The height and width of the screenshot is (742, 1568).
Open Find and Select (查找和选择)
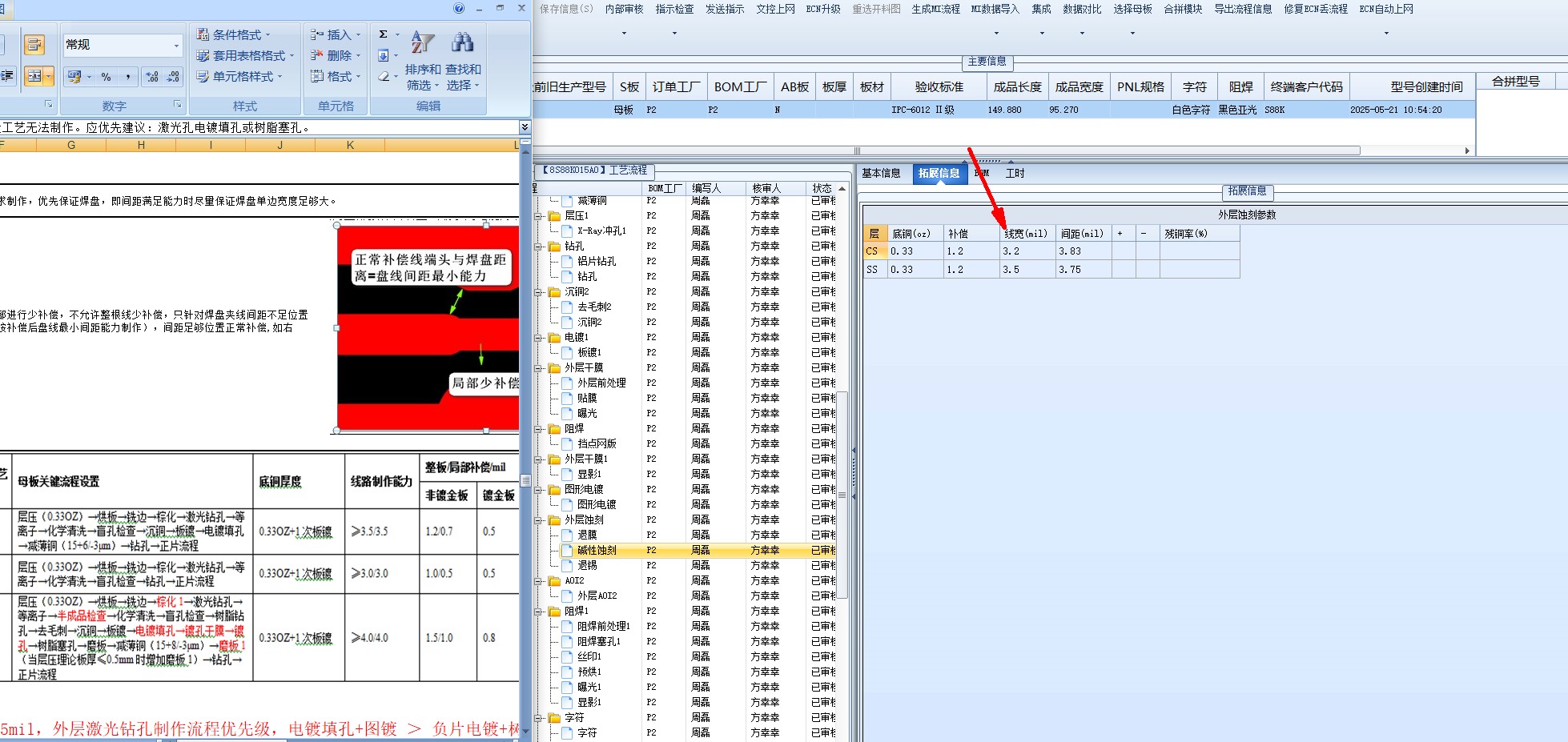click(463, 59)
